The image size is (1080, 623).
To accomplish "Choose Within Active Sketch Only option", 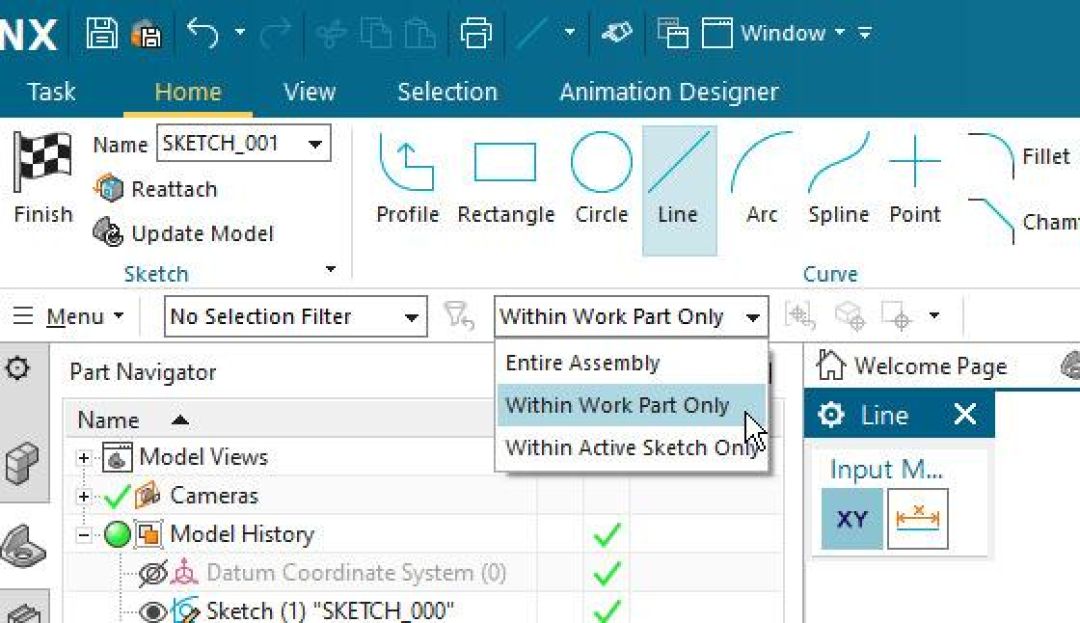I will pyautogui.click(x=631, y=447).
